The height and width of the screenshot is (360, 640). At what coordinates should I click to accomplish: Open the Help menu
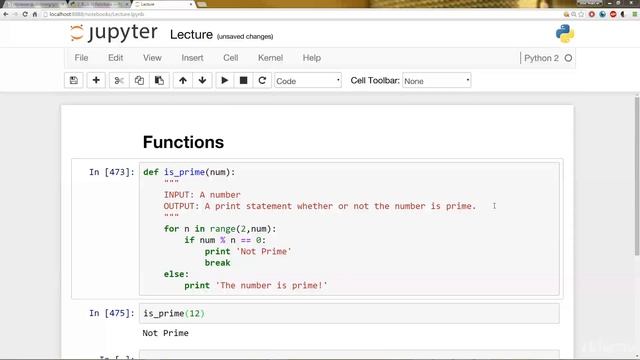311,58
